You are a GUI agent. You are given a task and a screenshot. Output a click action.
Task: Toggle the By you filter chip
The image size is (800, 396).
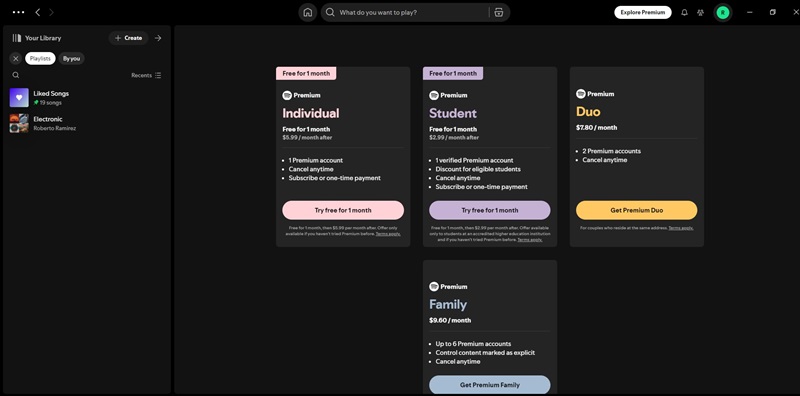click(71, 59)
